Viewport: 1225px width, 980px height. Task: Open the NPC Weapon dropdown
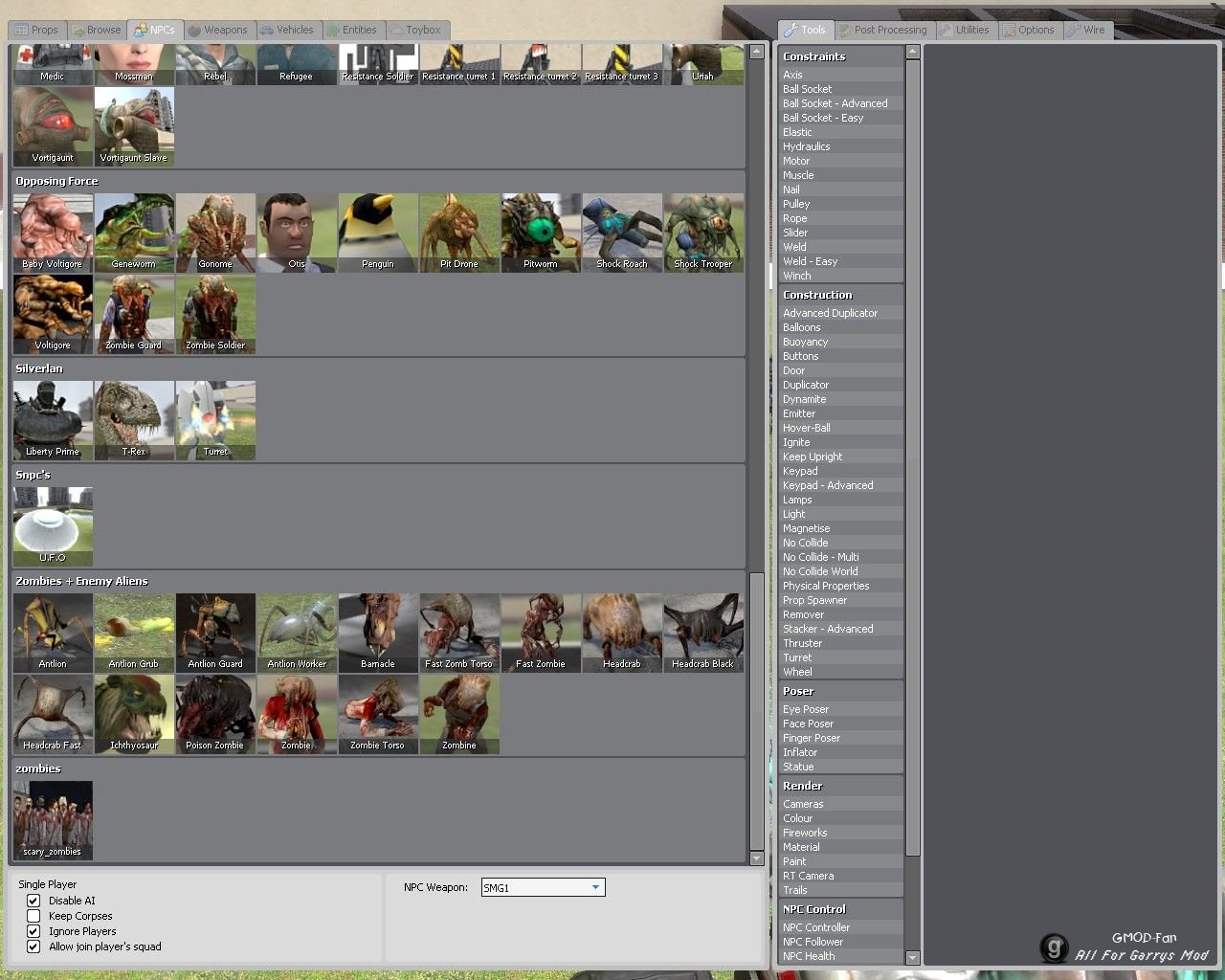point(543,888)
